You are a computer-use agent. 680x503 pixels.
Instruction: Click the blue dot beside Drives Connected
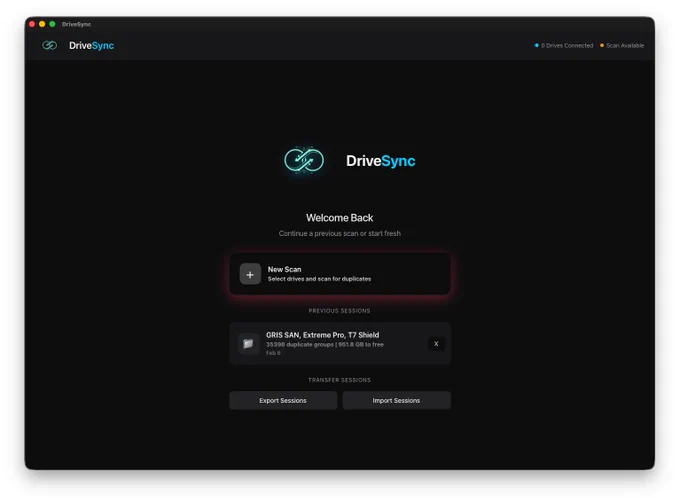tap(536, 45)
